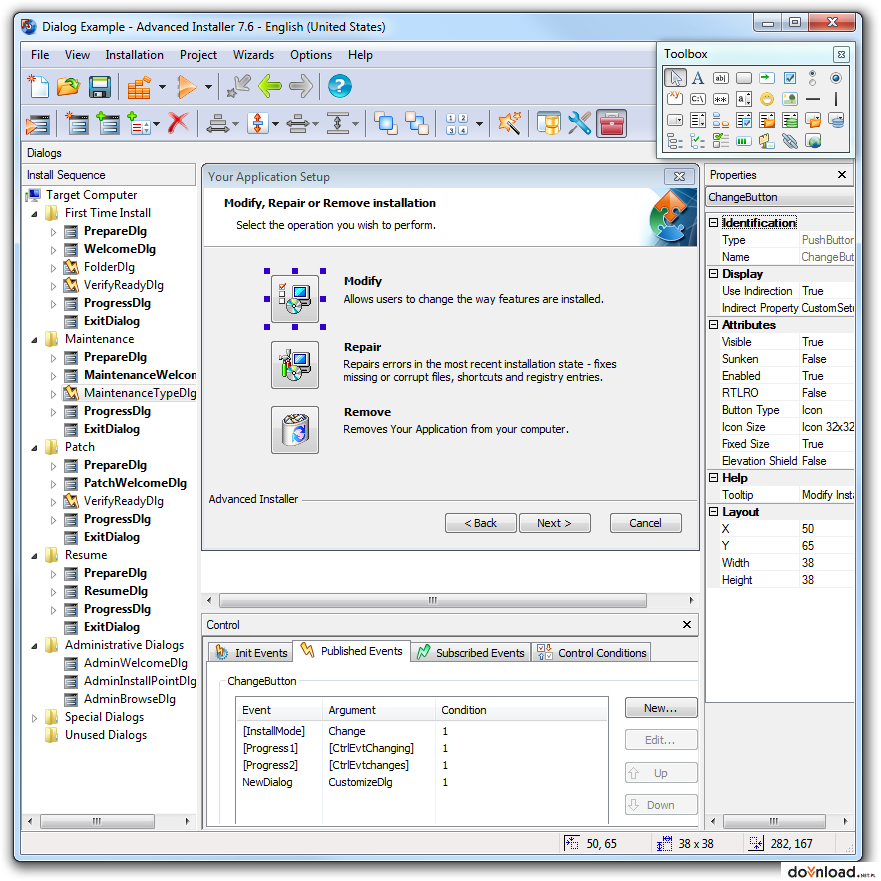Click the New... button in Control panel
This screenshot has height=881, width=881.
pos(661,708)
